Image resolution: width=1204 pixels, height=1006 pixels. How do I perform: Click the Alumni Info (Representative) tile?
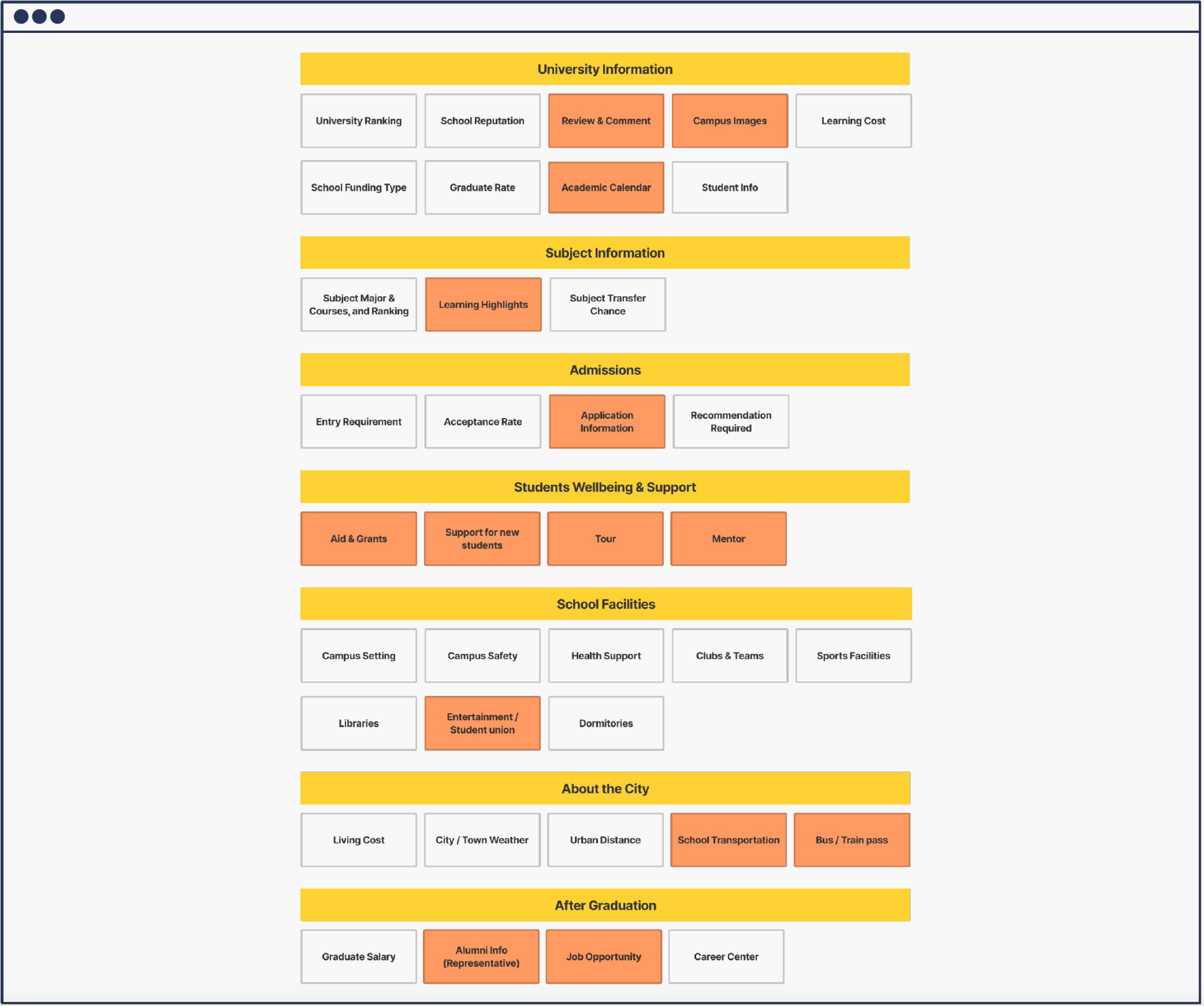pyautogui.click(x=481, y=957)
